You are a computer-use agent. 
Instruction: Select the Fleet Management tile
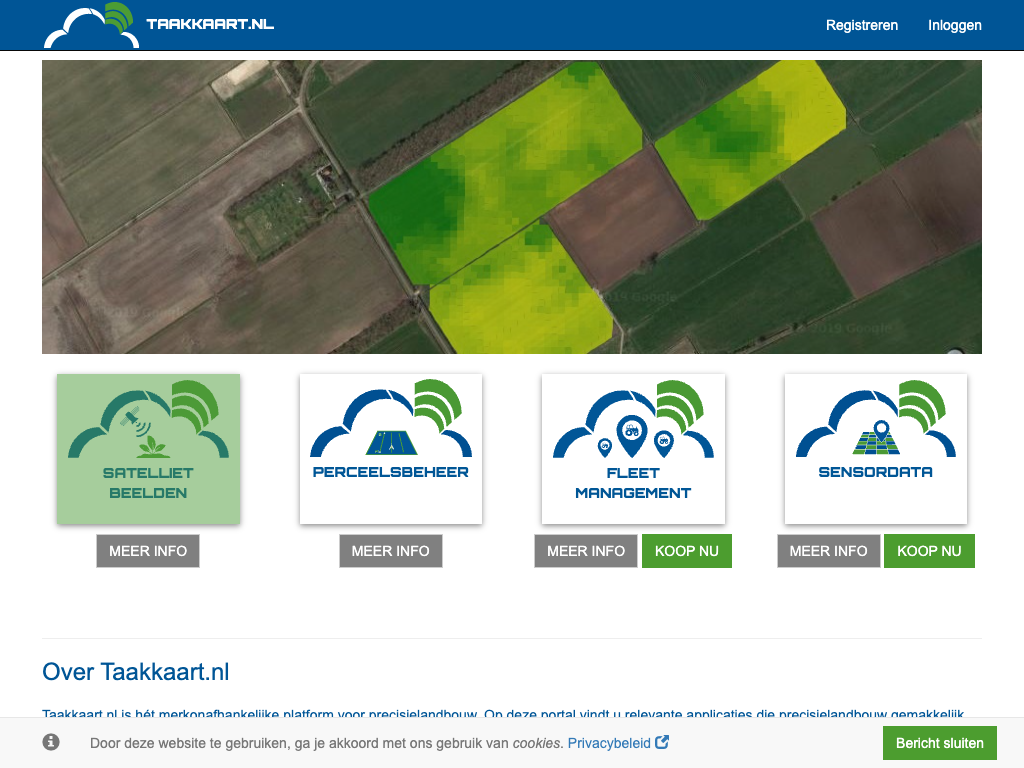click(x=633, y=449)
